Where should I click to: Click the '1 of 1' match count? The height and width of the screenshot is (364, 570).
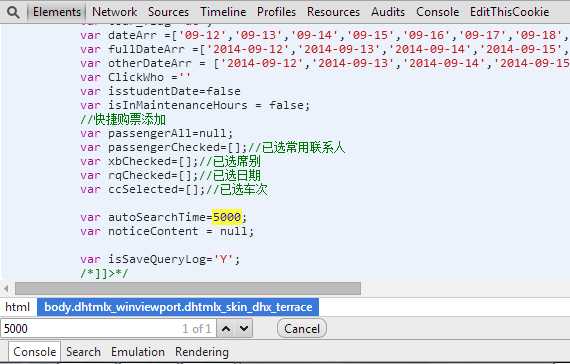click(x=197, y=329)
